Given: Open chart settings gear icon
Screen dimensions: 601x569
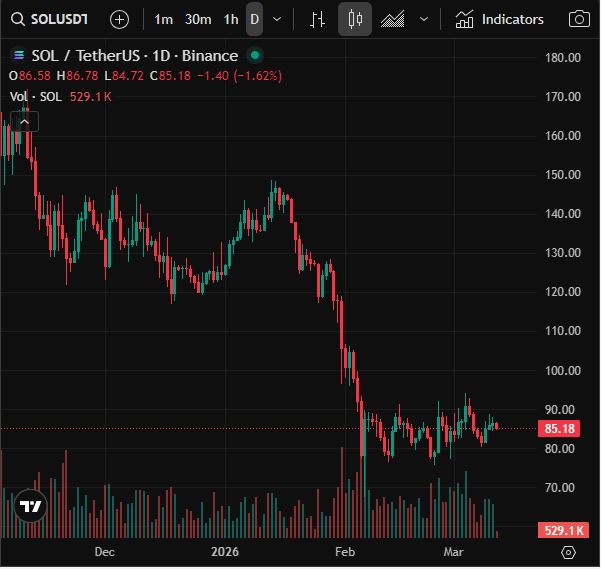Looking at the screenshot, I should [x=568, y=552].
